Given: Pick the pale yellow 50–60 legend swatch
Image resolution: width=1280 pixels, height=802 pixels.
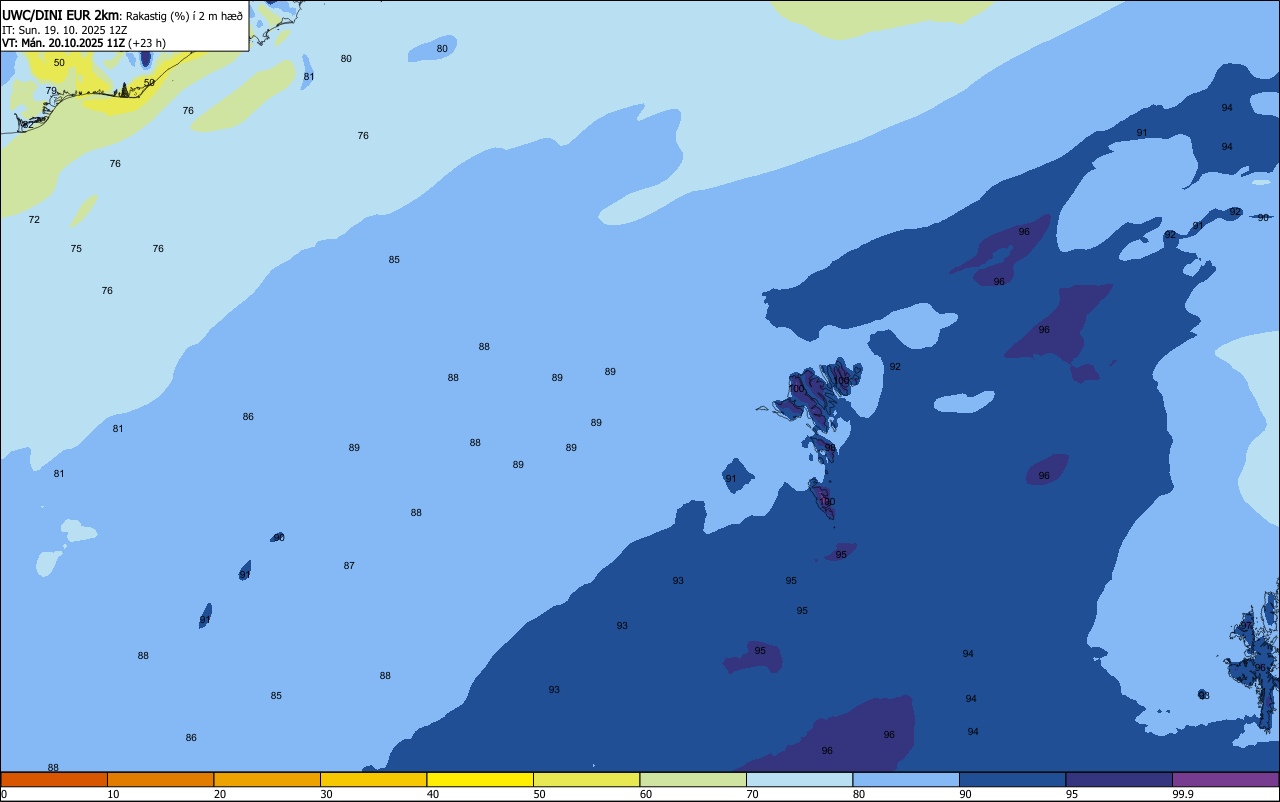Looking at the screenshot, I should (586, 779).
